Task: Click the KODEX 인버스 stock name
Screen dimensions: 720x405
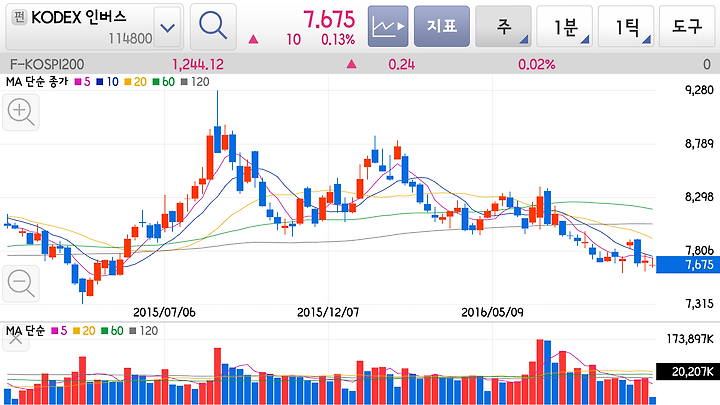Action: [79, 17]
